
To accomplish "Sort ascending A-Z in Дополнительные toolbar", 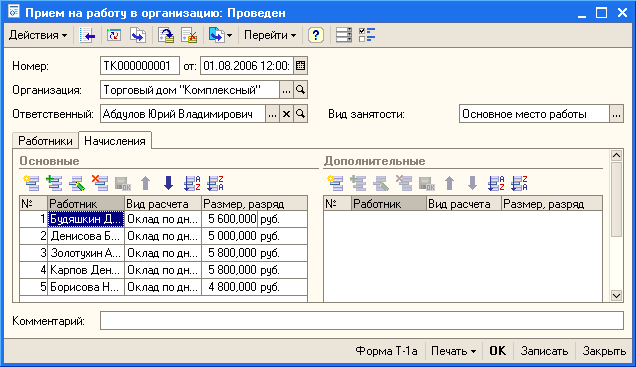I will click(x=496, y=183).
